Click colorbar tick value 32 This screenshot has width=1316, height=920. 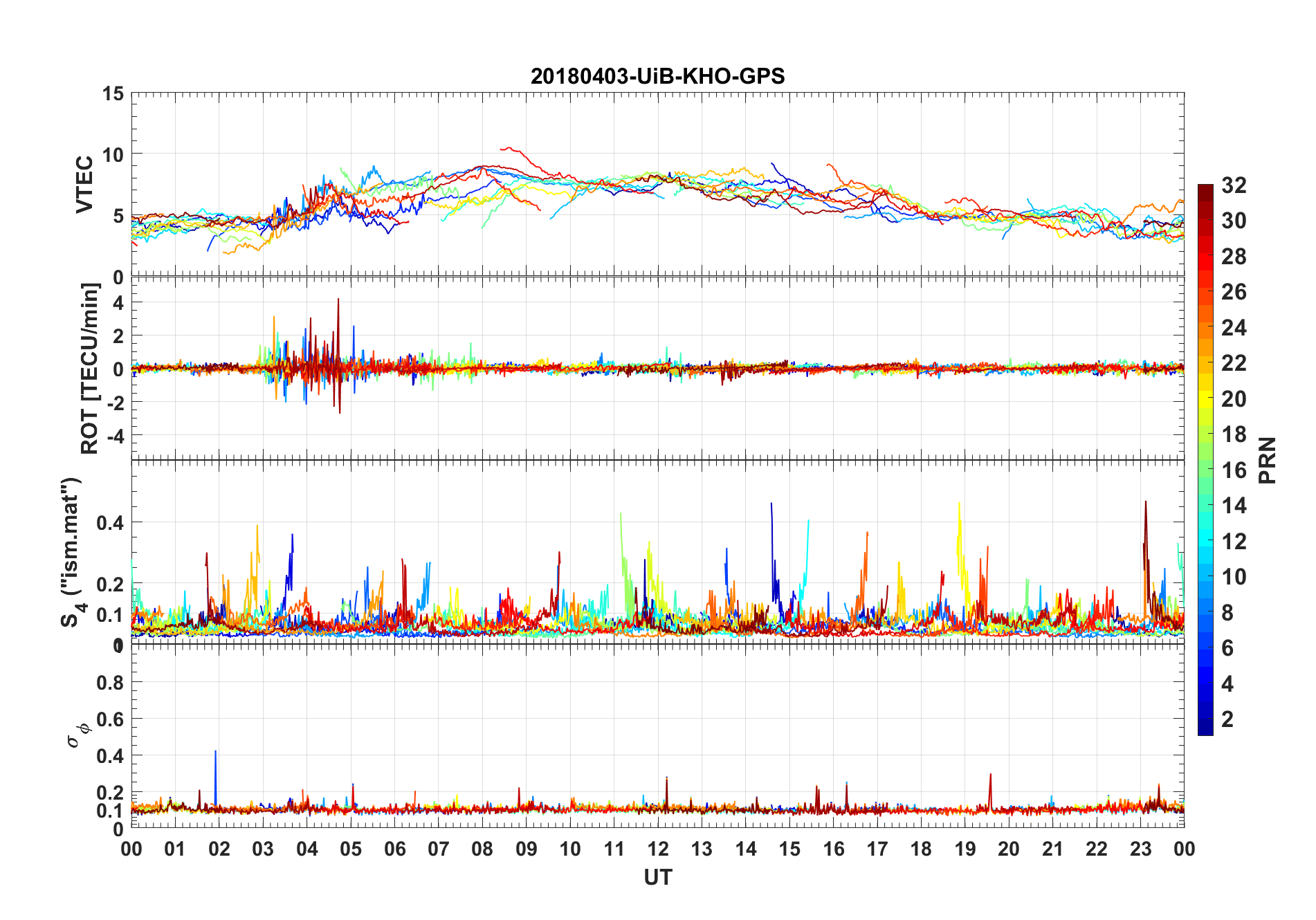1234,185
